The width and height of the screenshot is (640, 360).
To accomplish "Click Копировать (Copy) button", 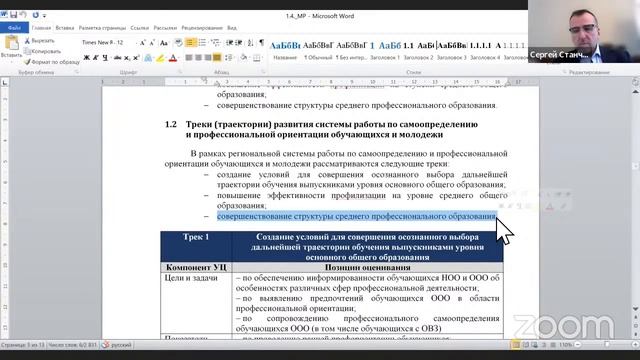I will click(x=42, y=51).
